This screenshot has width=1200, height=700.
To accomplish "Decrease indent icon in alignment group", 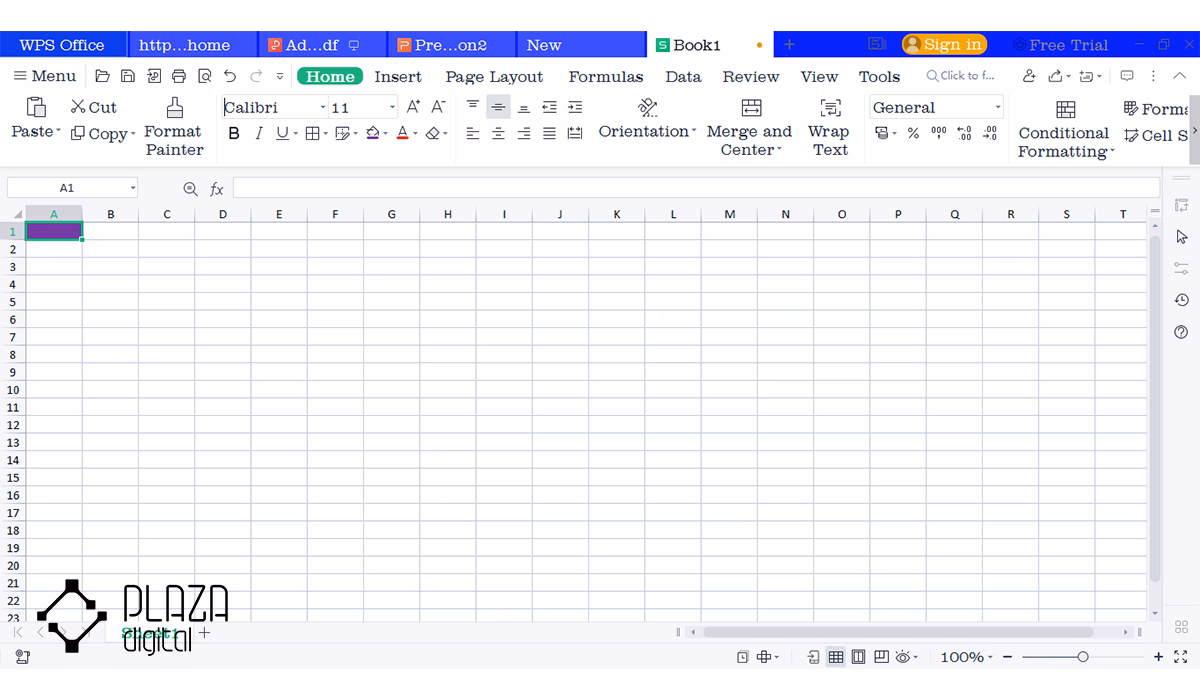I will tap(549, 107).
